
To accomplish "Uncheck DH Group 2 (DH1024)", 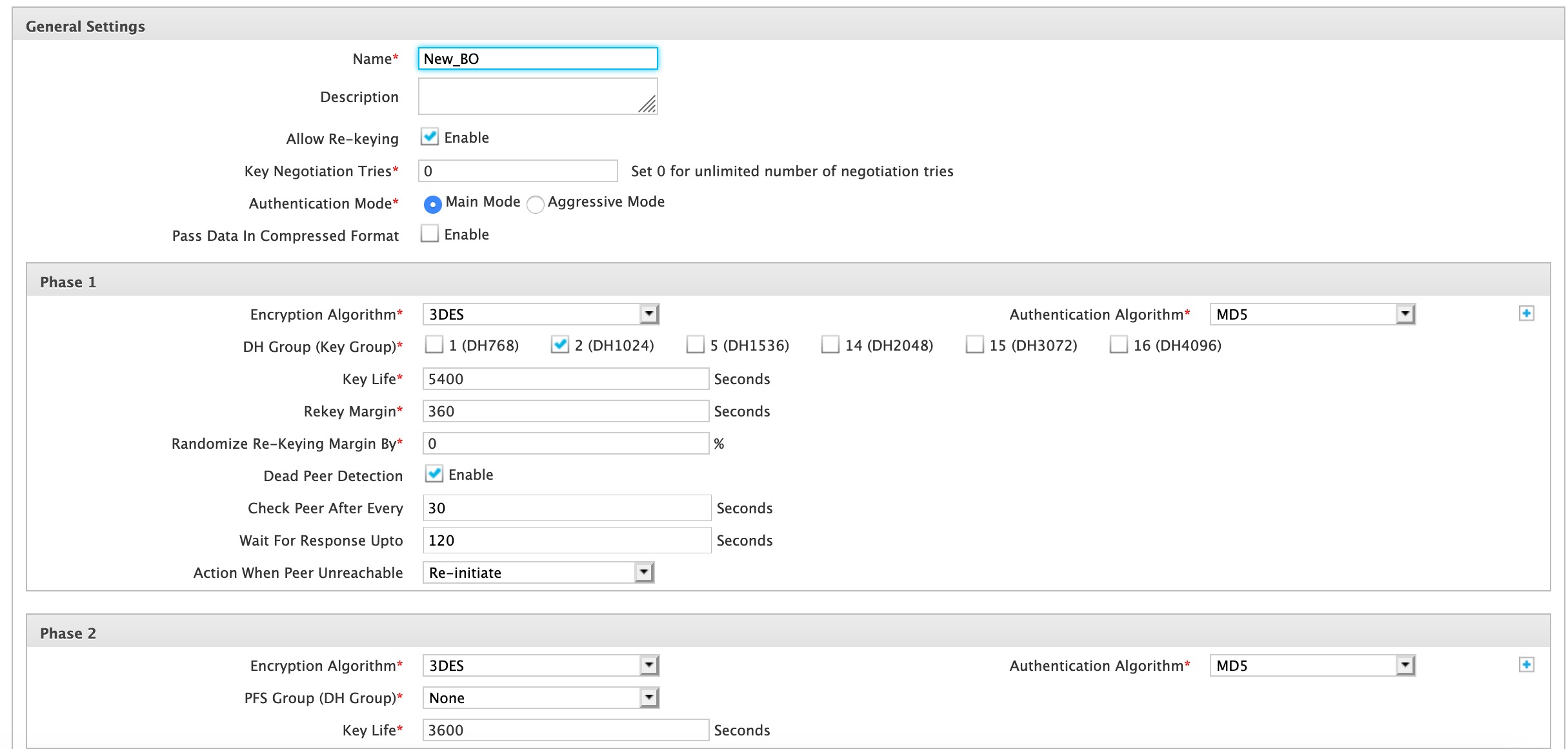I will click(x=559, y=345).
